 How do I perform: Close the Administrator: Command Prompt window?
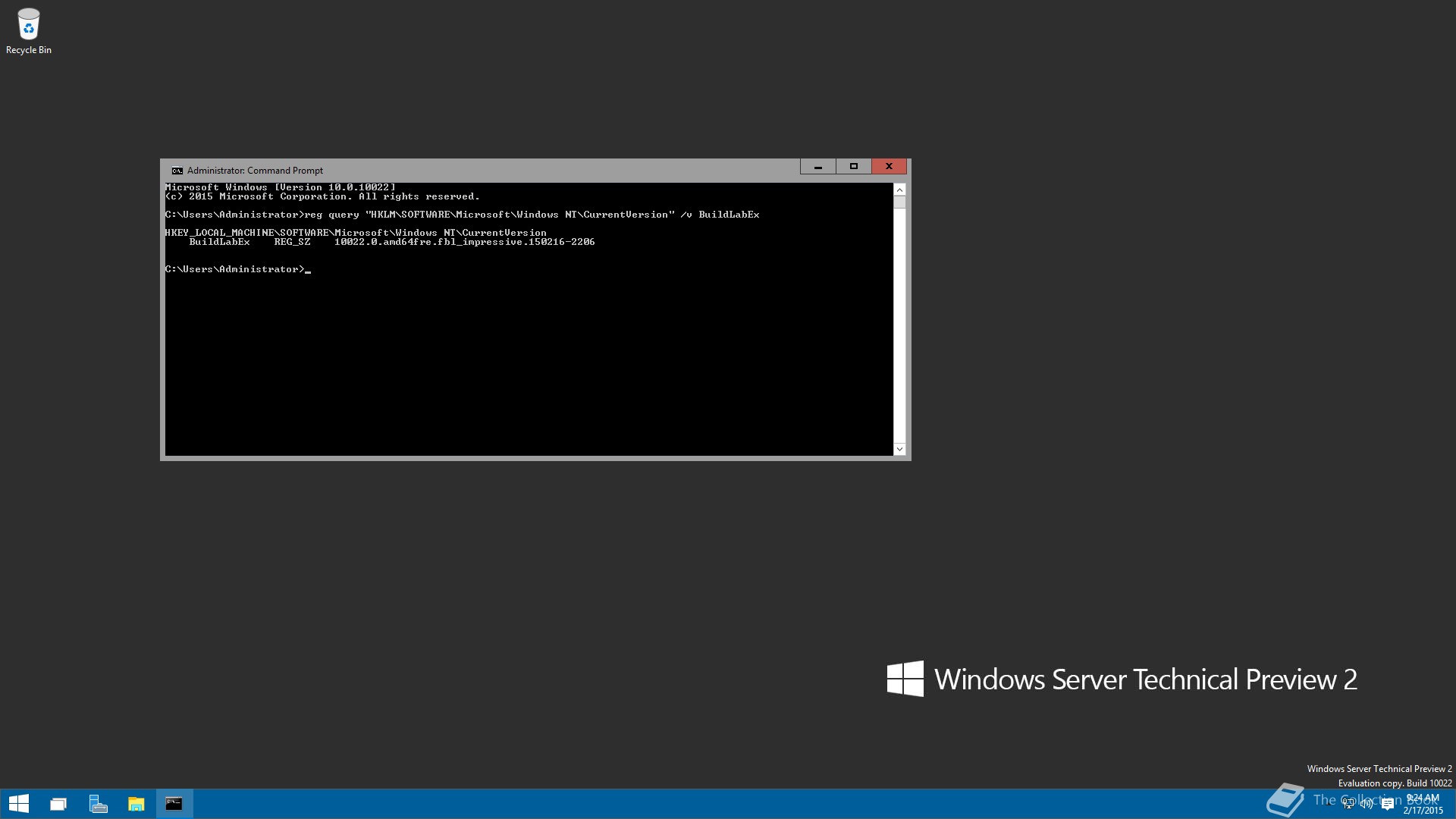[x=889, y=166]
